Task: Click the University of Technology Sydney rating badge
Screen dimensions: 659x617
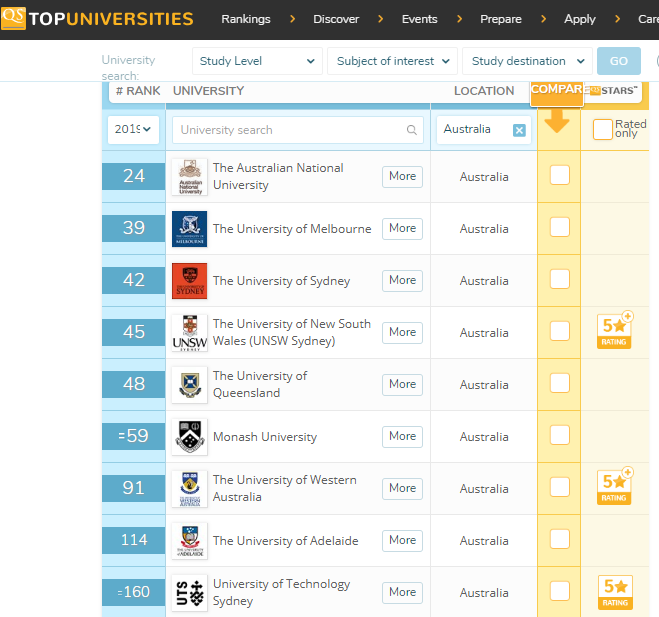Action: pos(614,591)
